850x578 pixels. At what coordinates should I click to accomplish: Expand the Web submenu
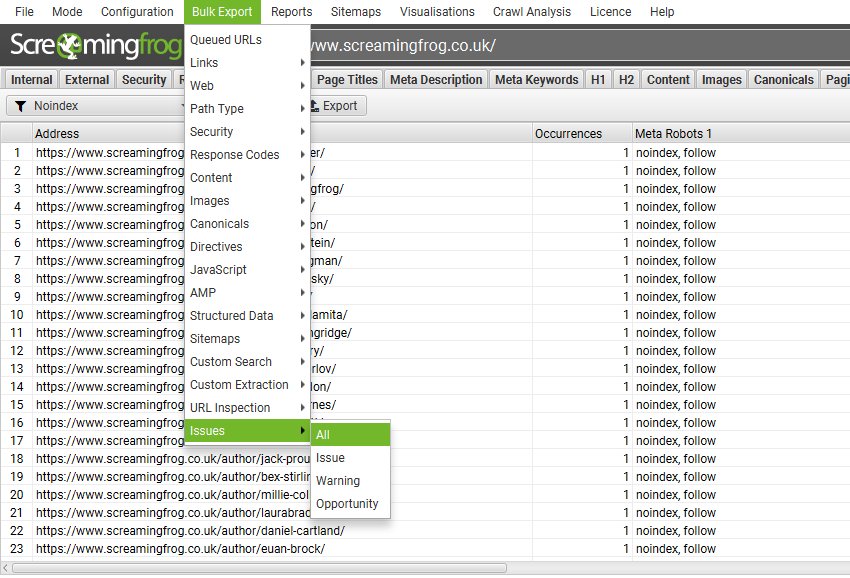point(247,86)
